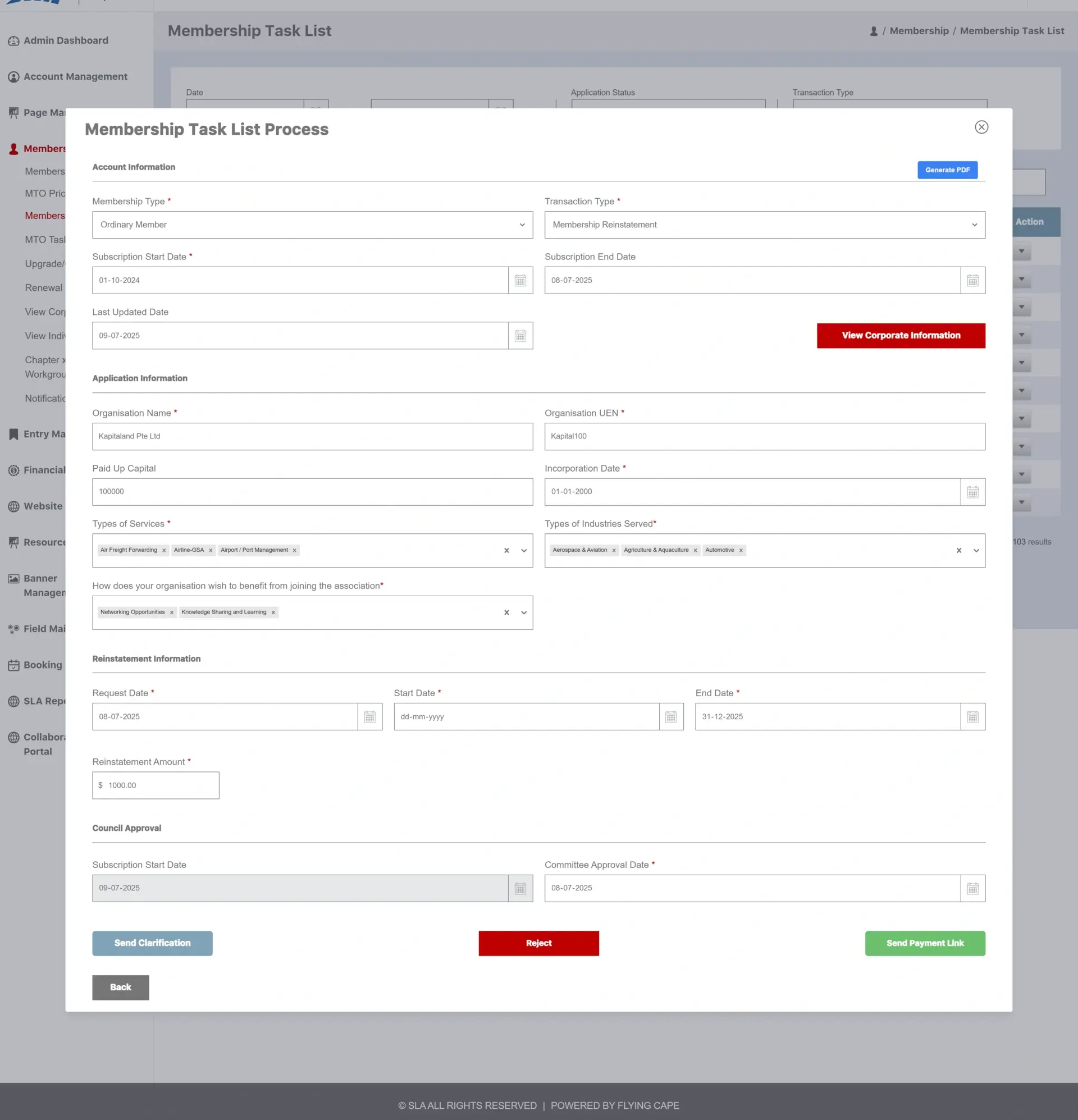The height and width of the screenshot is (1120, 1078).
Task: Remove the Automotive industry tag
Action: coord(741,550)
